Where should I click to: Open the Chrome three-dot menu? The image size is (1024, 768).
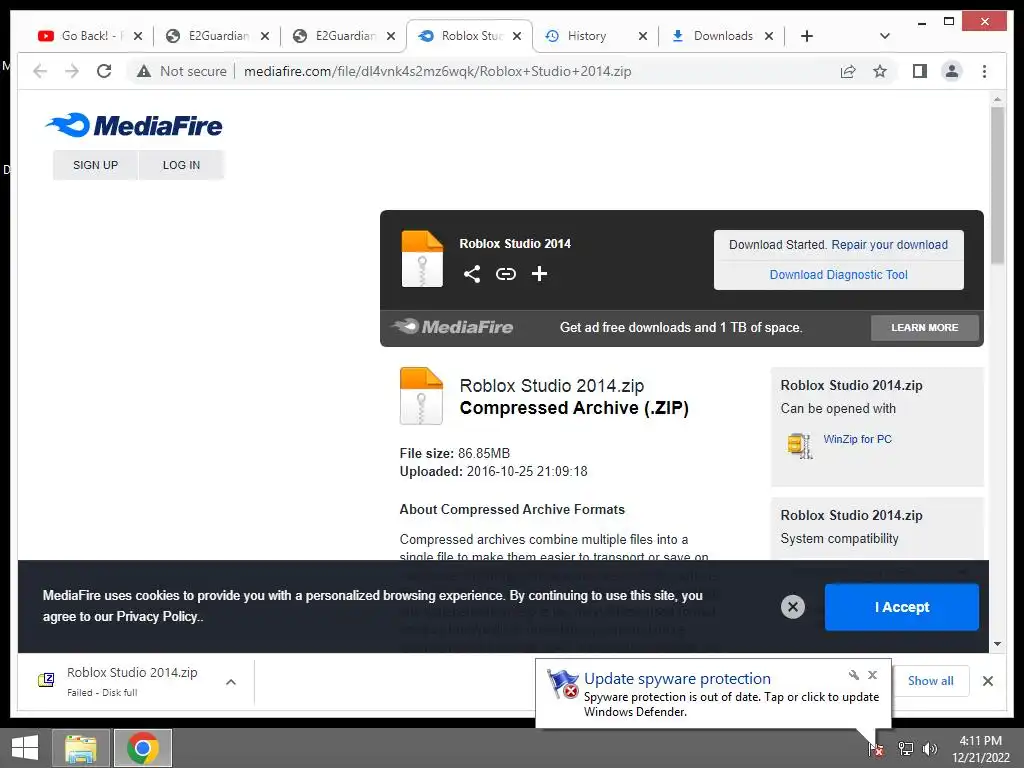pyautogui.click(x=984, y=71)
